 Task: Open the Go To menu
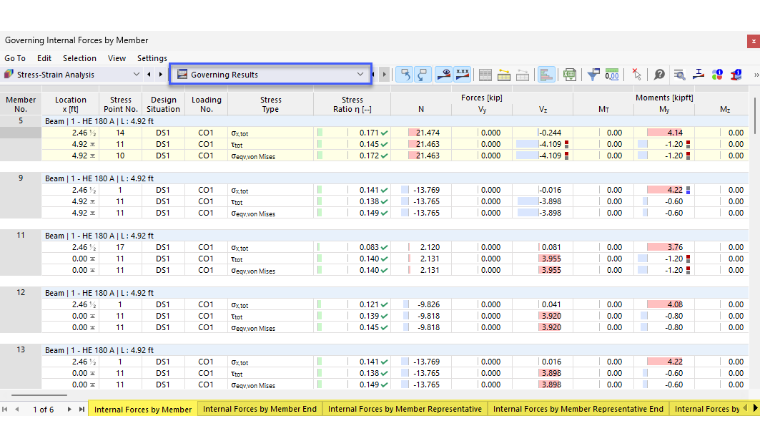15,58
